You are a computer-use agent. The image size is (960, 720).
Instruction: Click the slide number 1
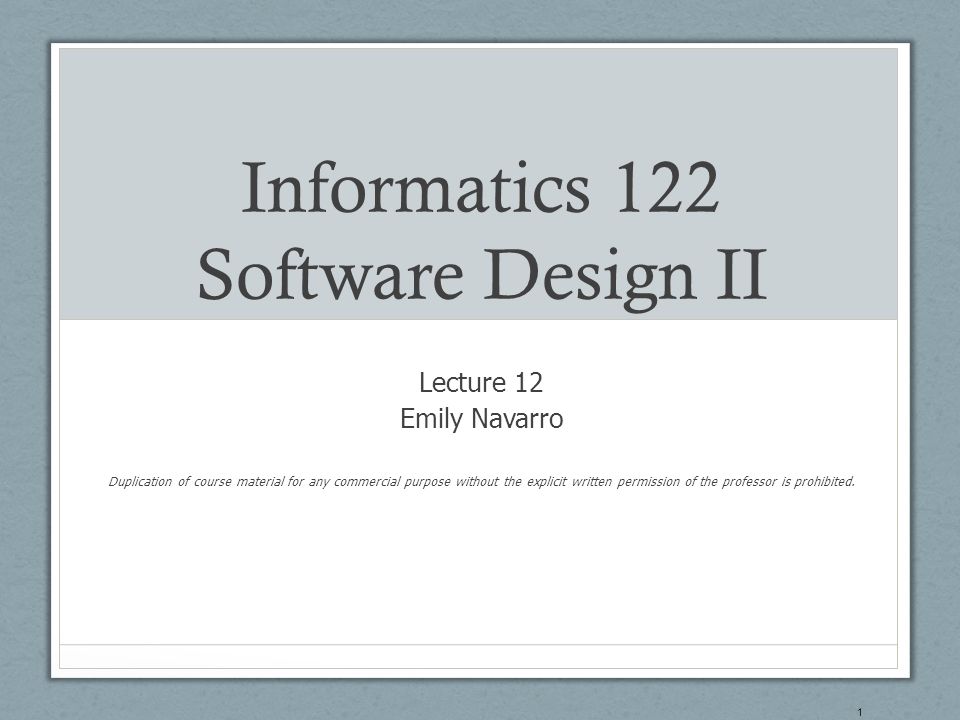(860, 713)
